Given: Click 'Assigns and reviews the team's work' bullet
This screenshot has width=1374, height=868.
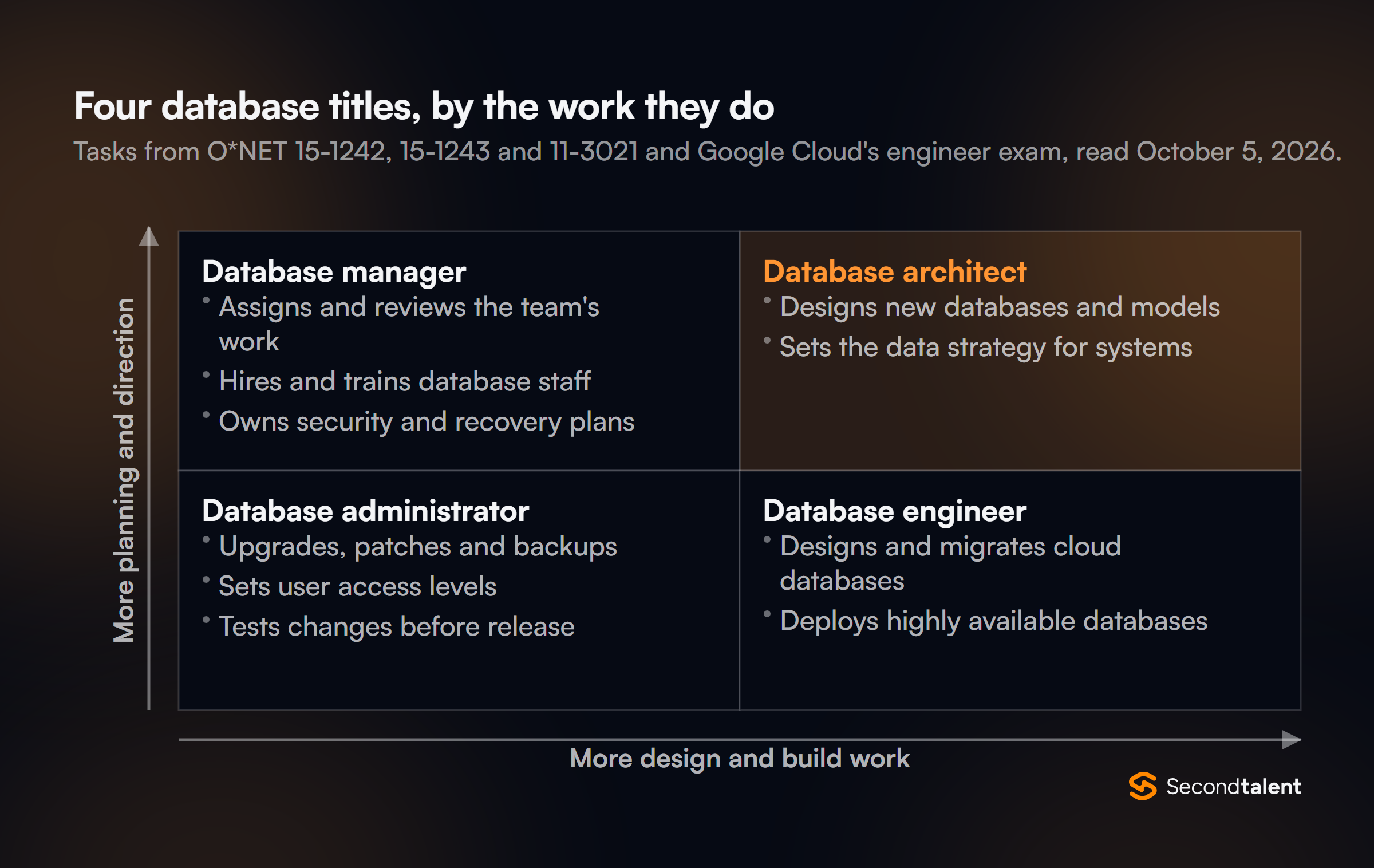Looking at the screenshot, I should (x=409, y=324).
